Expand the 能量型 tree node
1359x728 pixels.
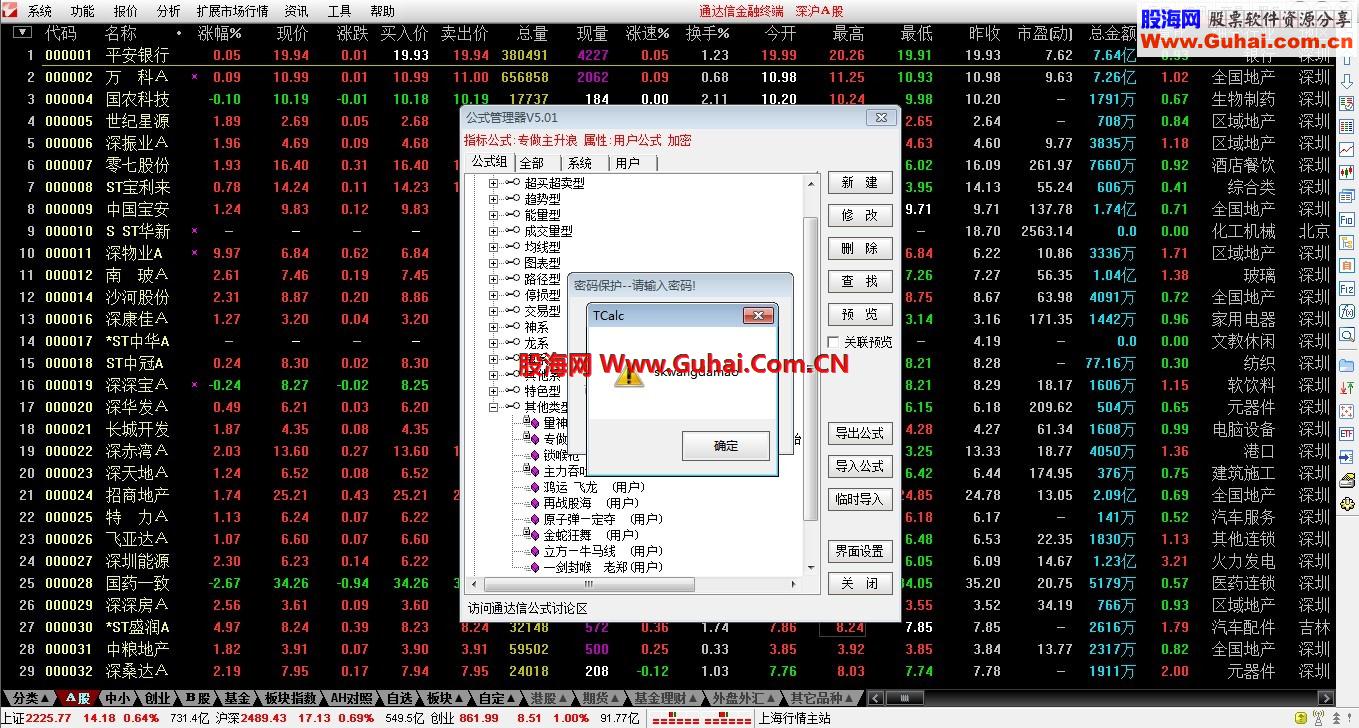tap(493, 215)
